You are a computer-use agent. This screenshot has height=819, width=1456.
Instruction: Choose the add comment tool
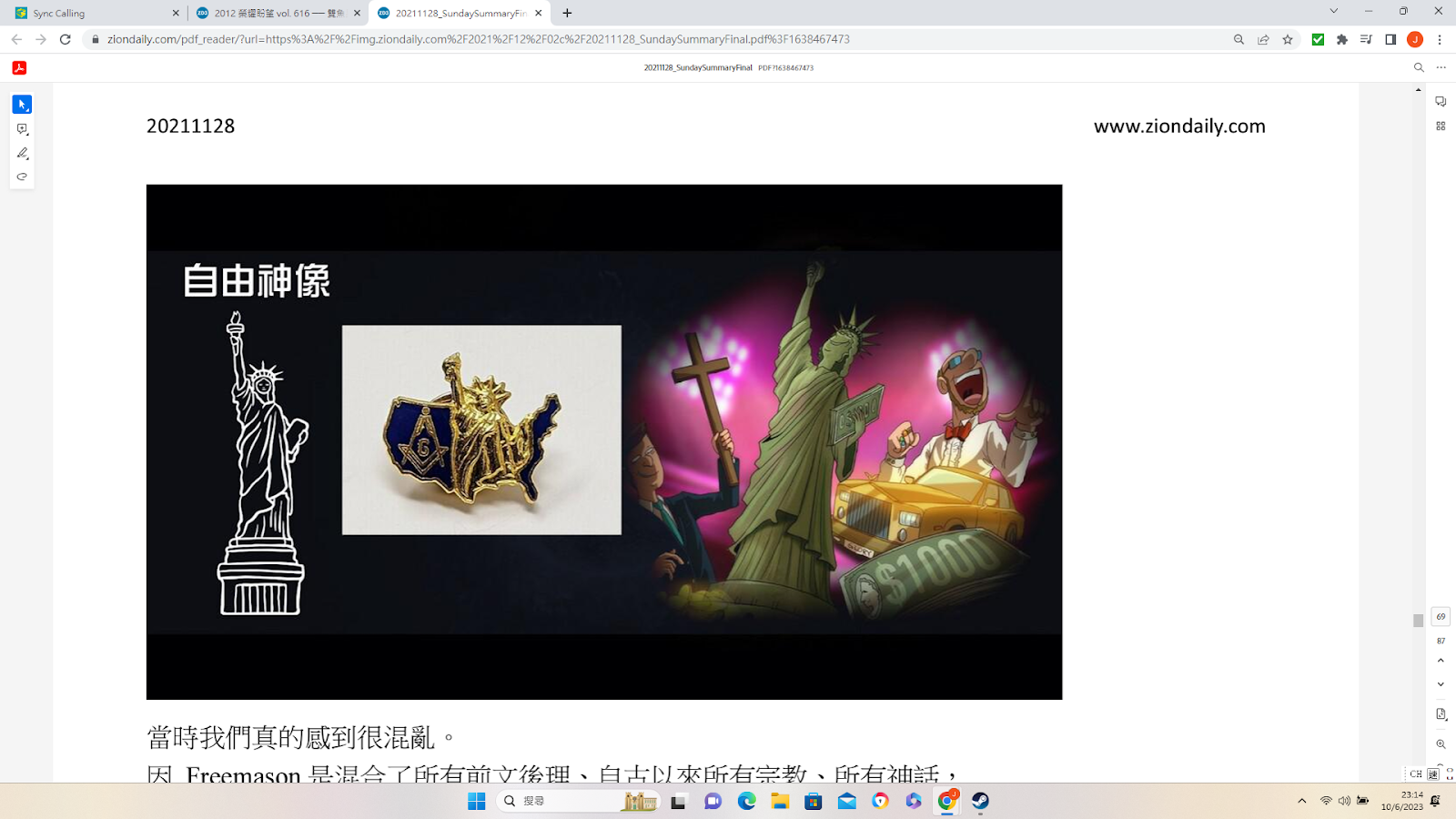(x=22, y=129)
